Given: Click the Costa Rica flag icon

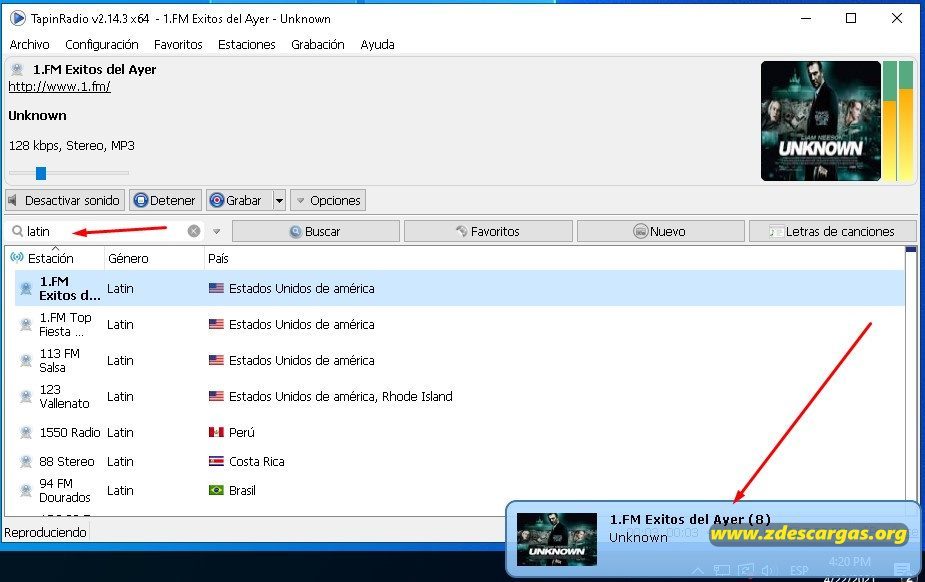Looking at the screenshot, I should point(217,461).
